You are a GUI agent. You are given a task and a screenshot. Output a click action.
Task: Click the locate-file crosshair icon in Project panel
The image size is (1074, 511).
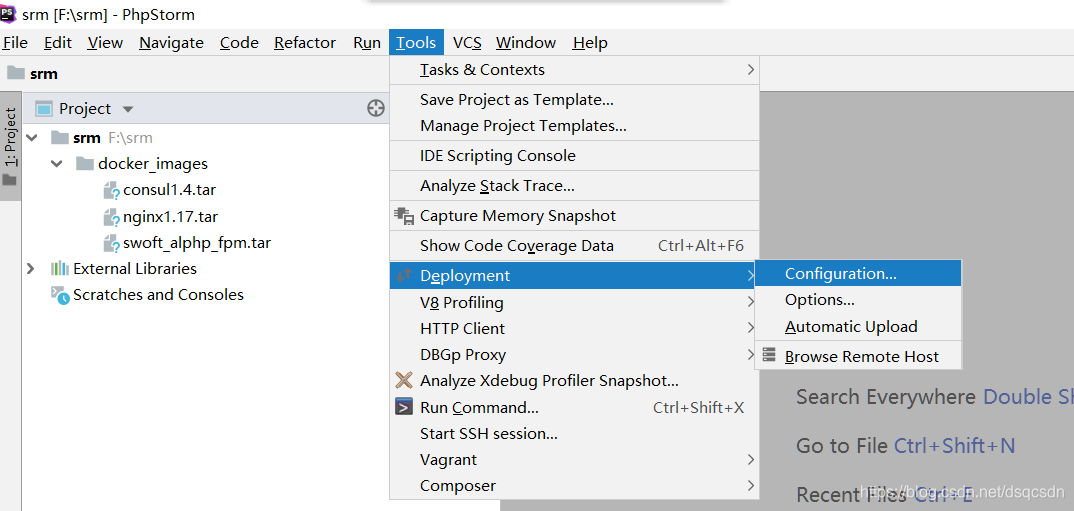point(375,108)
